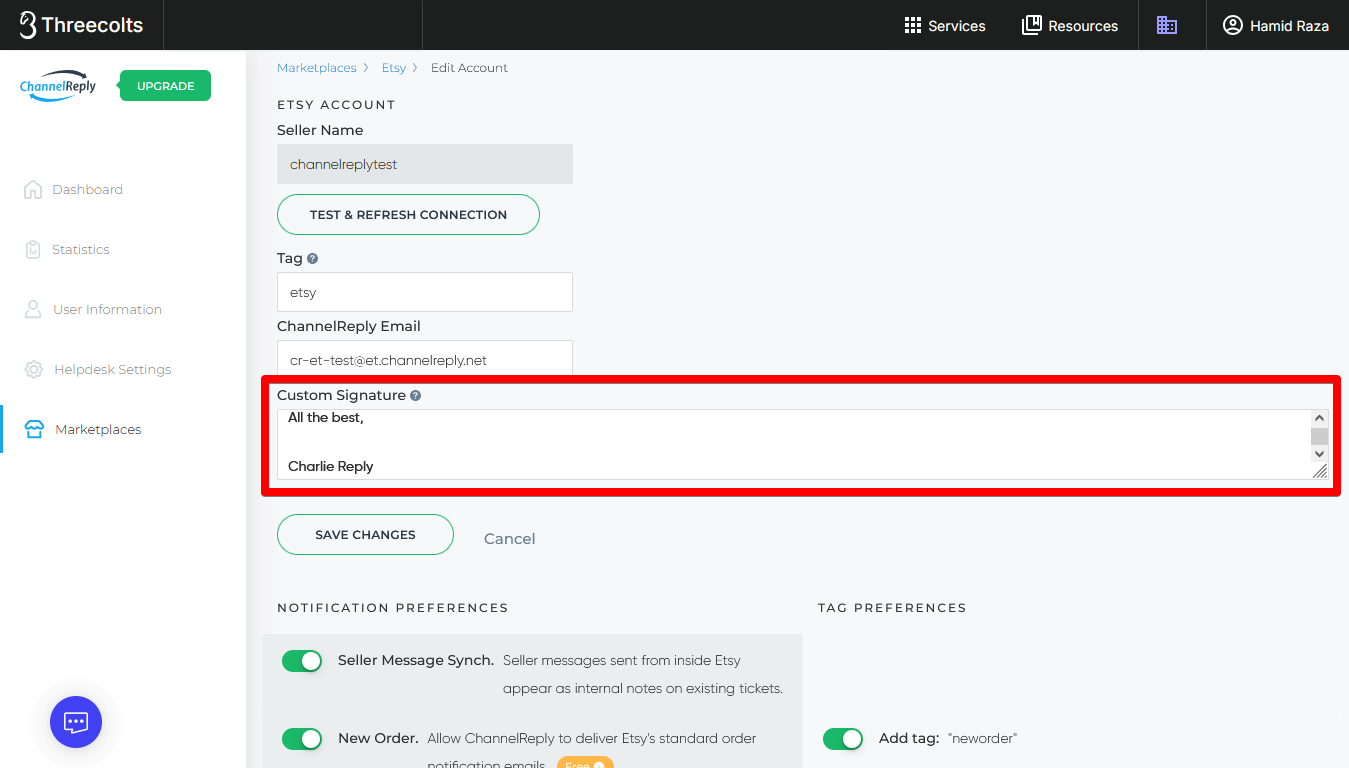Follow the Etsy breadcrumb link
This screenshot has width=1349, height=768.
(394, 68)
